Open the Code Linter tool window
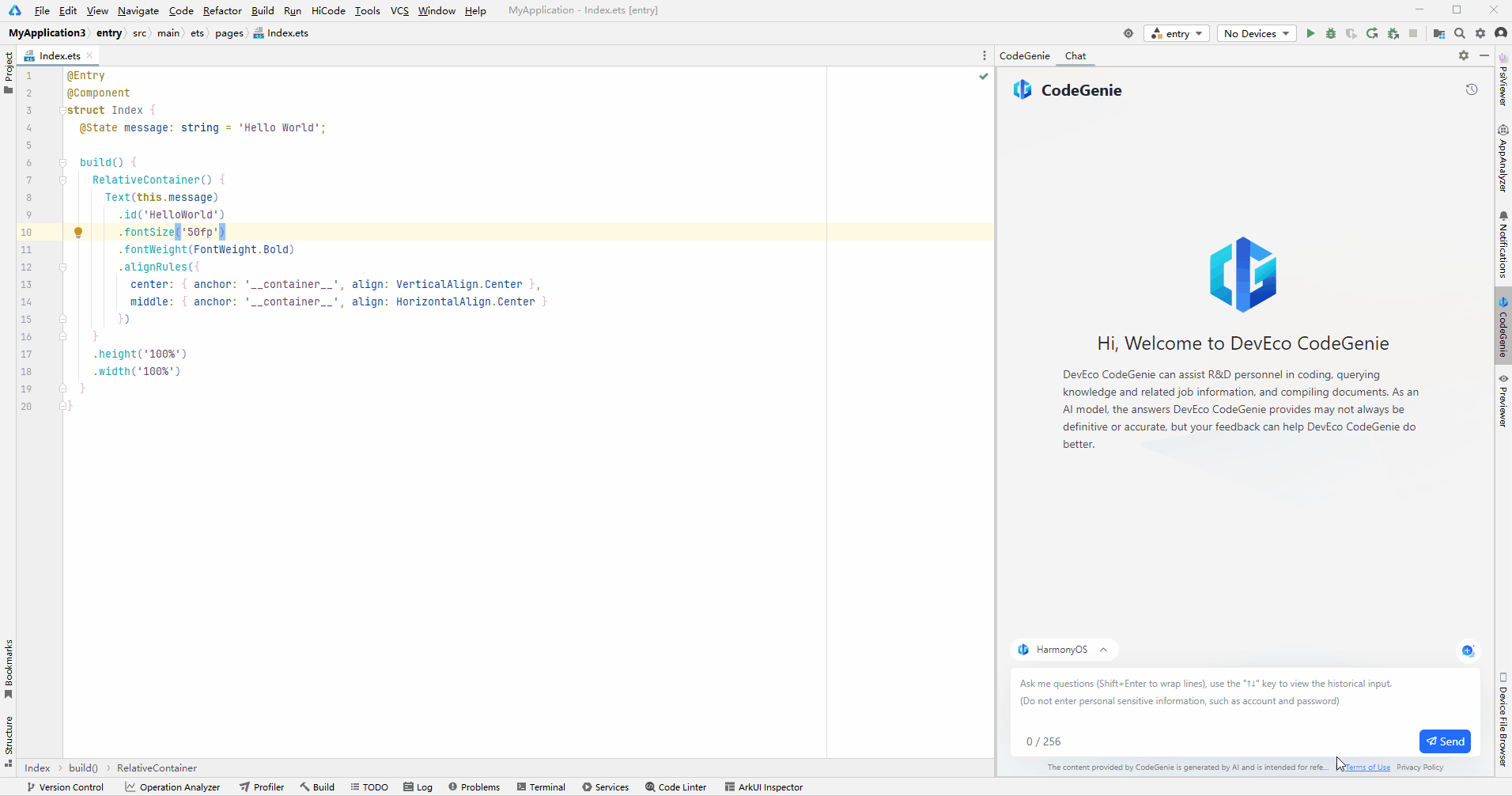This screenshot has width=1512, height=796. (x=675, y=787)
